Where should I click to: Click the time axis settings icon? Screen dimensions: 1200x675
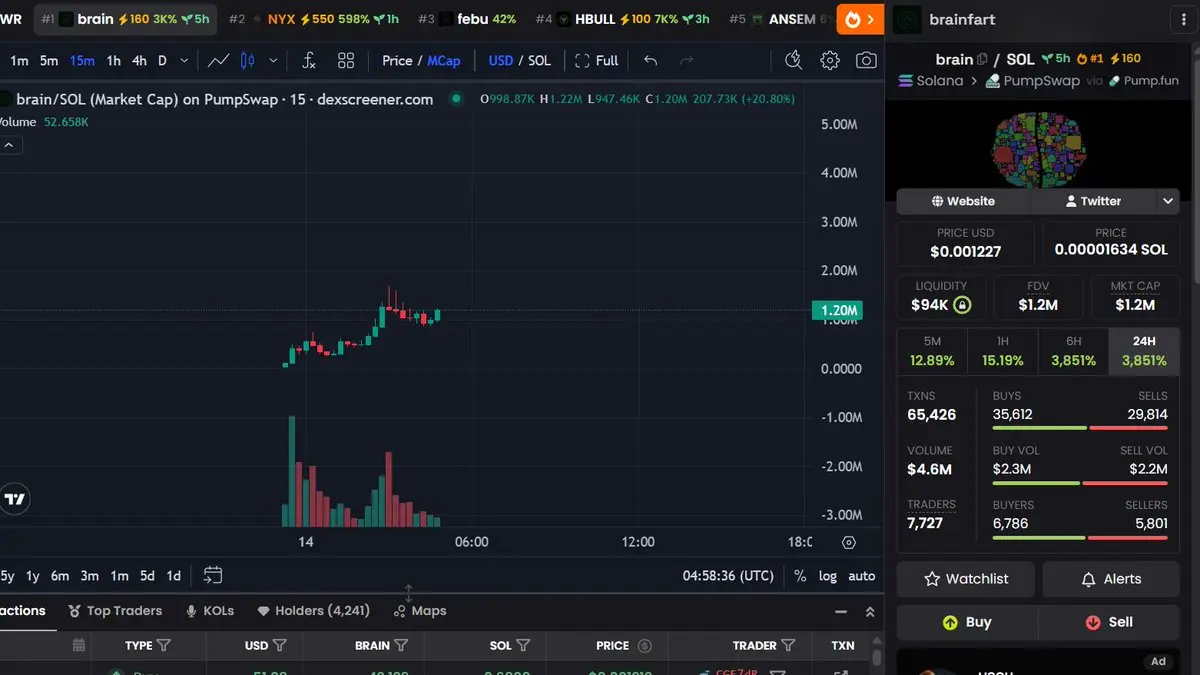click(849, 542)
